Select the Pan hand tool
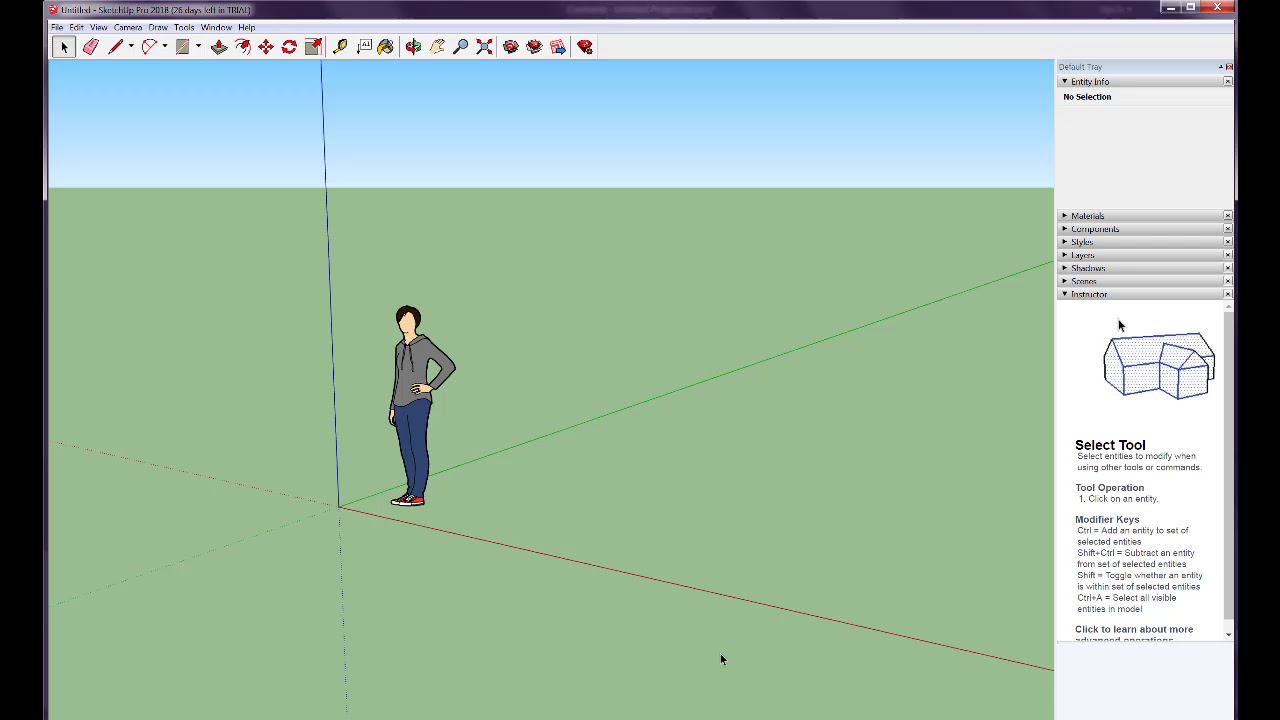The width and height of the screenshot is (1280, 720). point(437,47)
